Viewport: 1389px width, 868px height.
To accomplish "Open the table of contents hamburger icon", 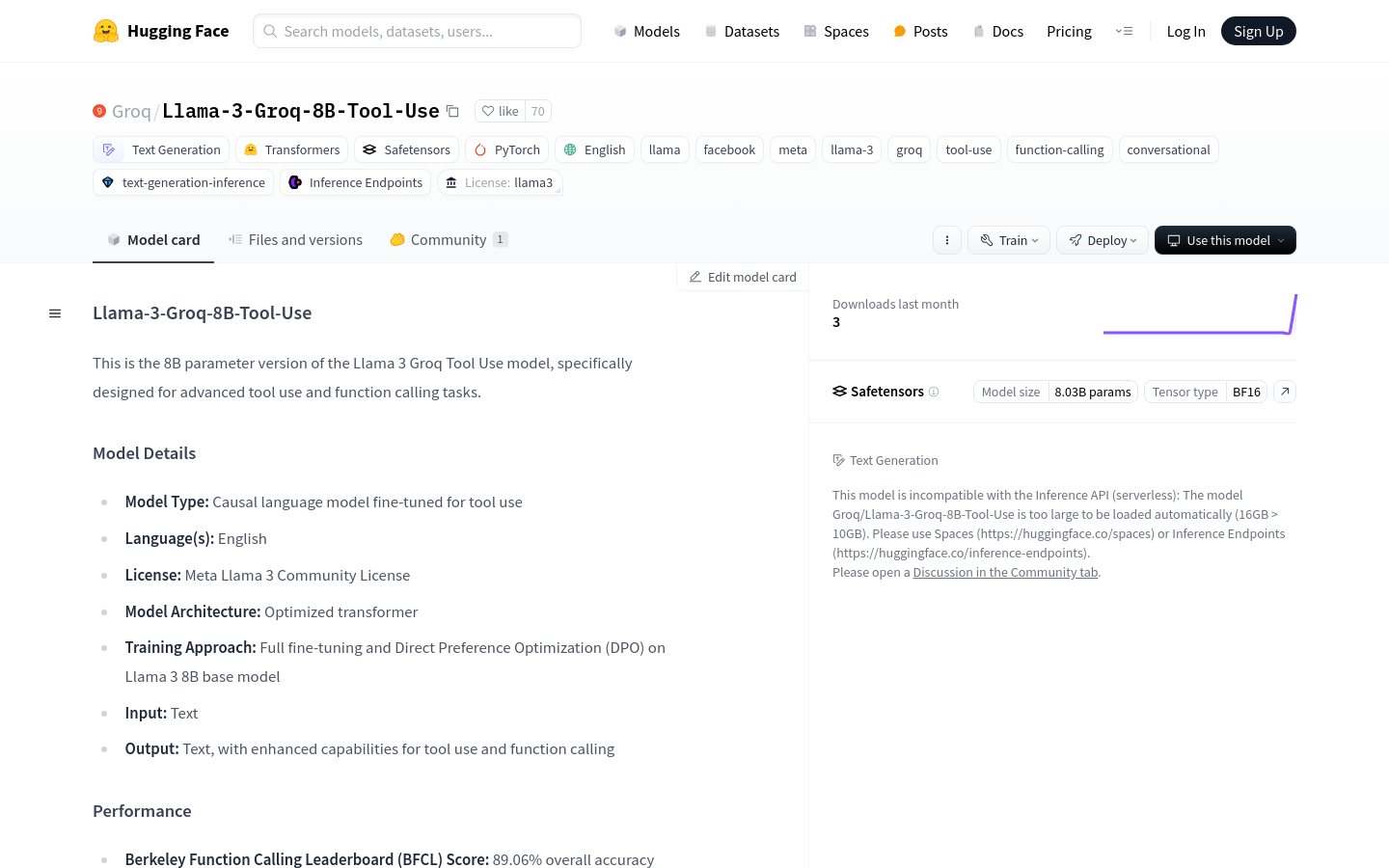I will coord(55,313).
